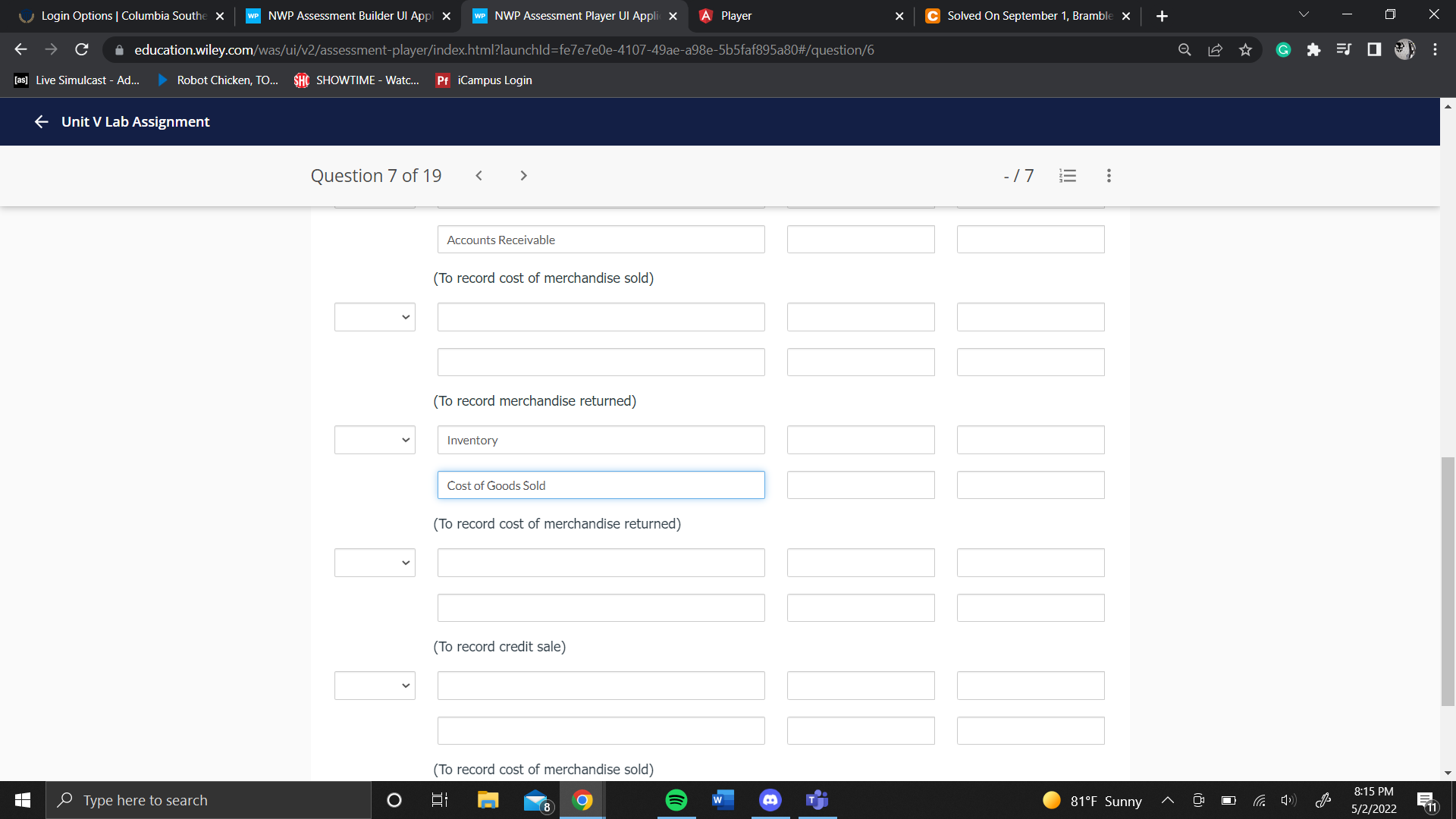
Task: Bookmark the page using the star icon
Action: [x=1245, y=49]
